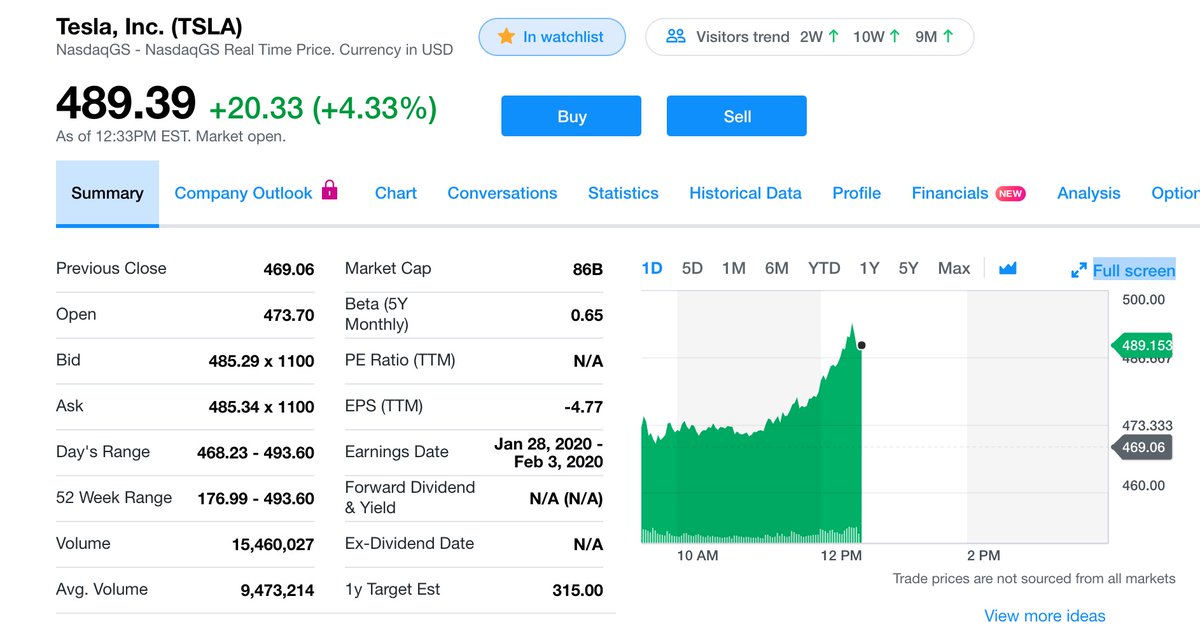Click the gray 469.06 previous close tag
The height and width of the screenshot is (638, 1200).
click(x=1141, y=447)
